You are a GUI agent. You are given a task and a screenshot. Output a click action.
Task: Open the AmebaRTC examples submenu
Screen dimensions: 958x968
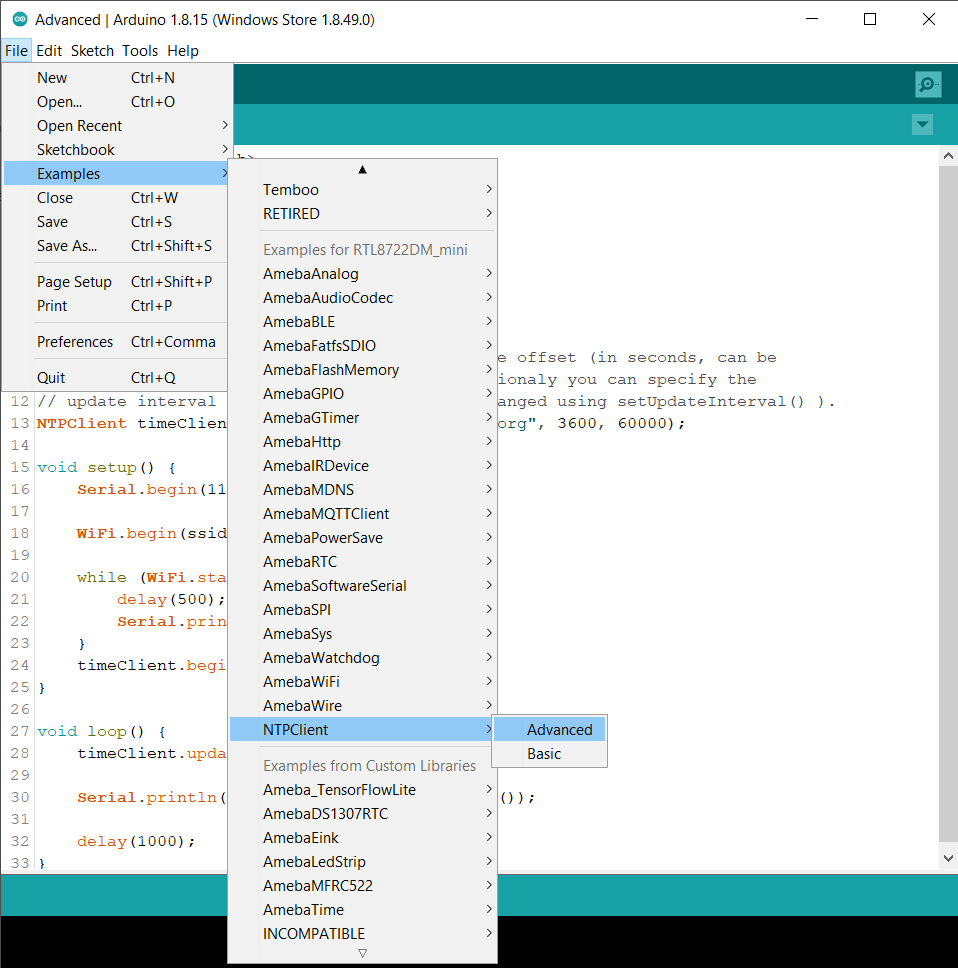coord(362,562)
